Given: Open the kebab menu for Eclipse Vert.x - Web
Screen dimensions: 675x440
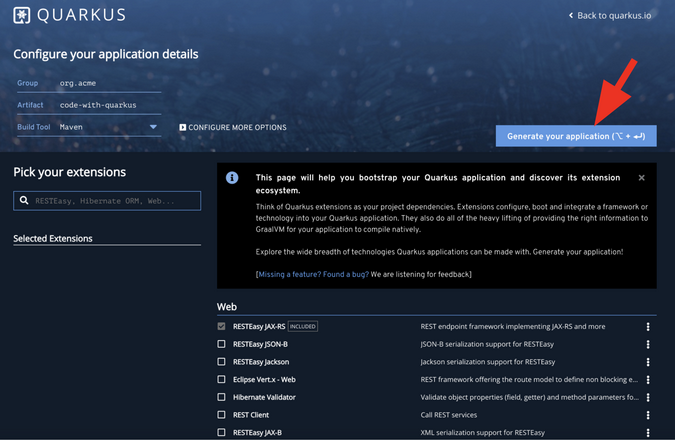Looking at the screenshot, I should point(648,380).
